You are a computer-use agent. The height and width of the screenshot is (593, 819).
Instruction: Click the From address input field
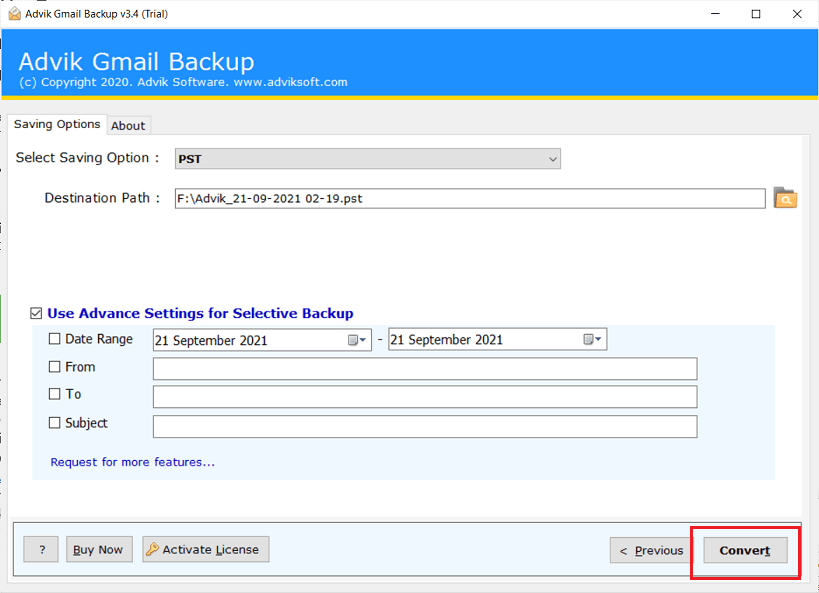coord(425,369)
